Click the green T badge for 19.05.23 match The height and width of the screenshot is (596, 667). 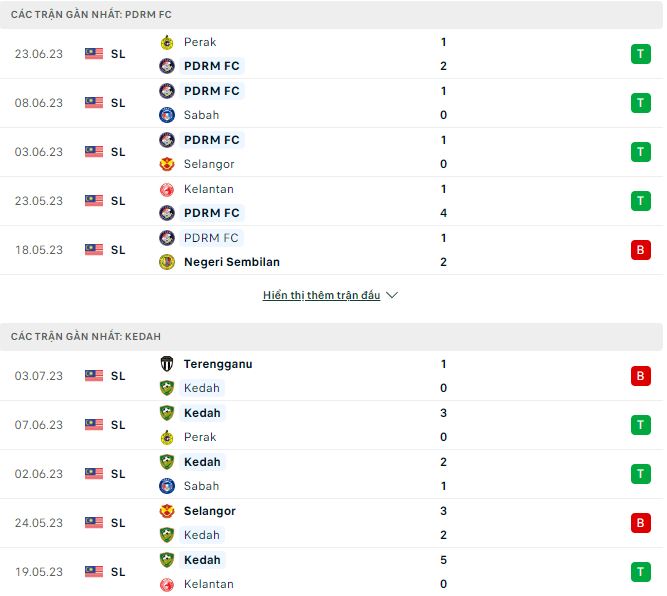pos(640,572)
